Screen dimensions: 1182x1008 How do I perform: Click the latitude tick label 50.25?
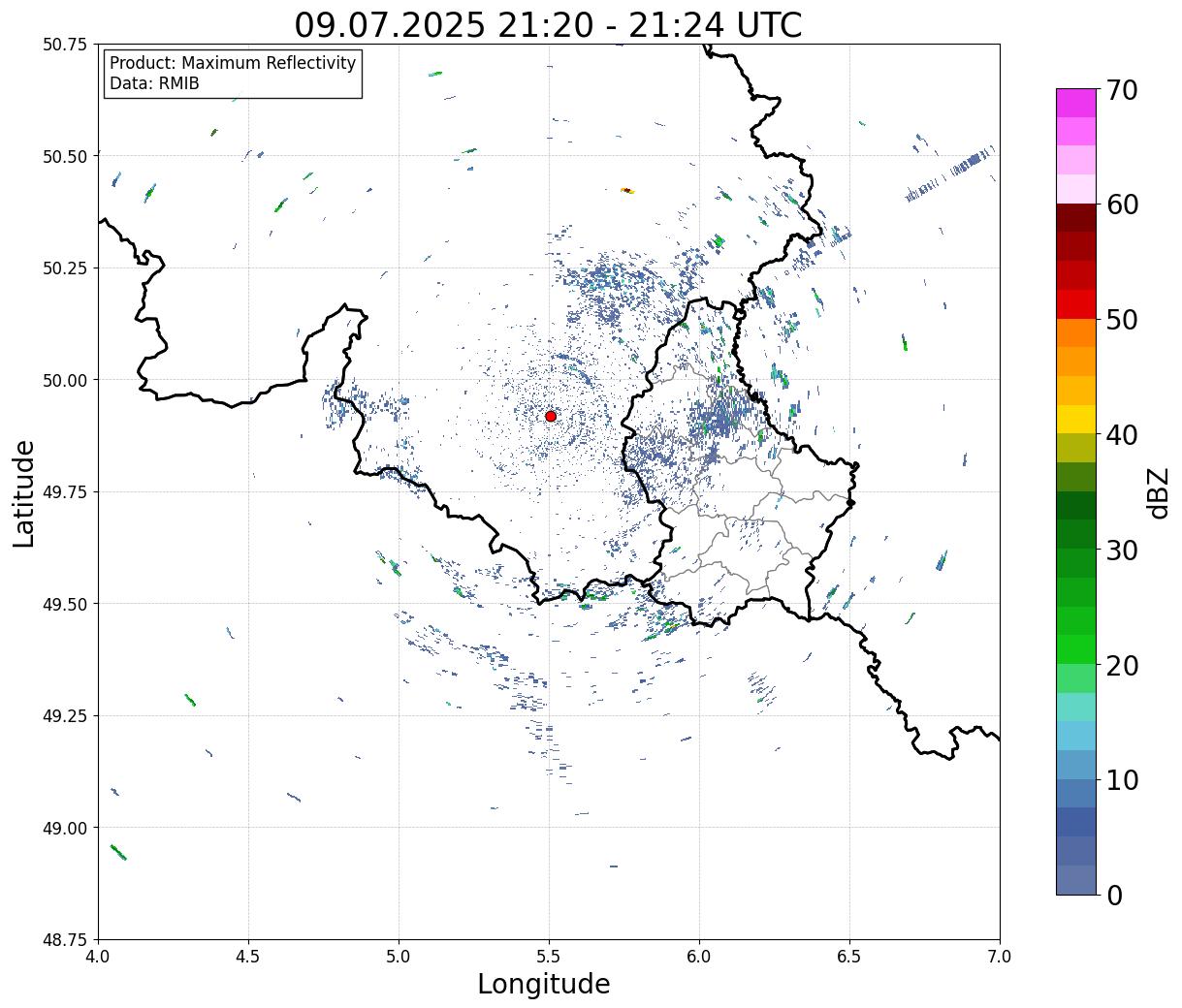pos(65,268)
